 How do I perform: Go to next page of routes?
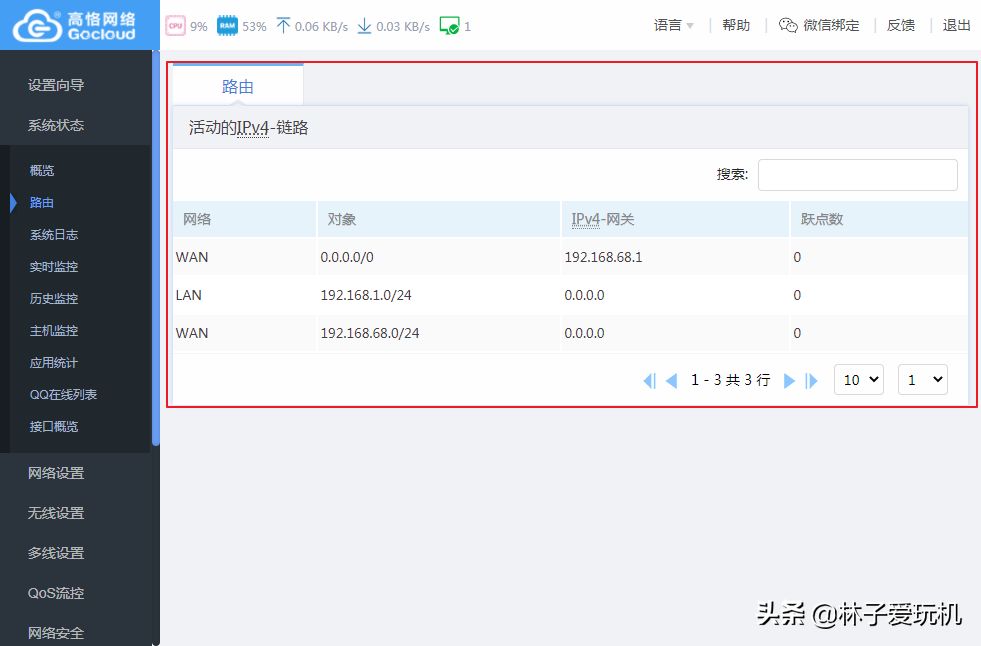coord(789,380)
